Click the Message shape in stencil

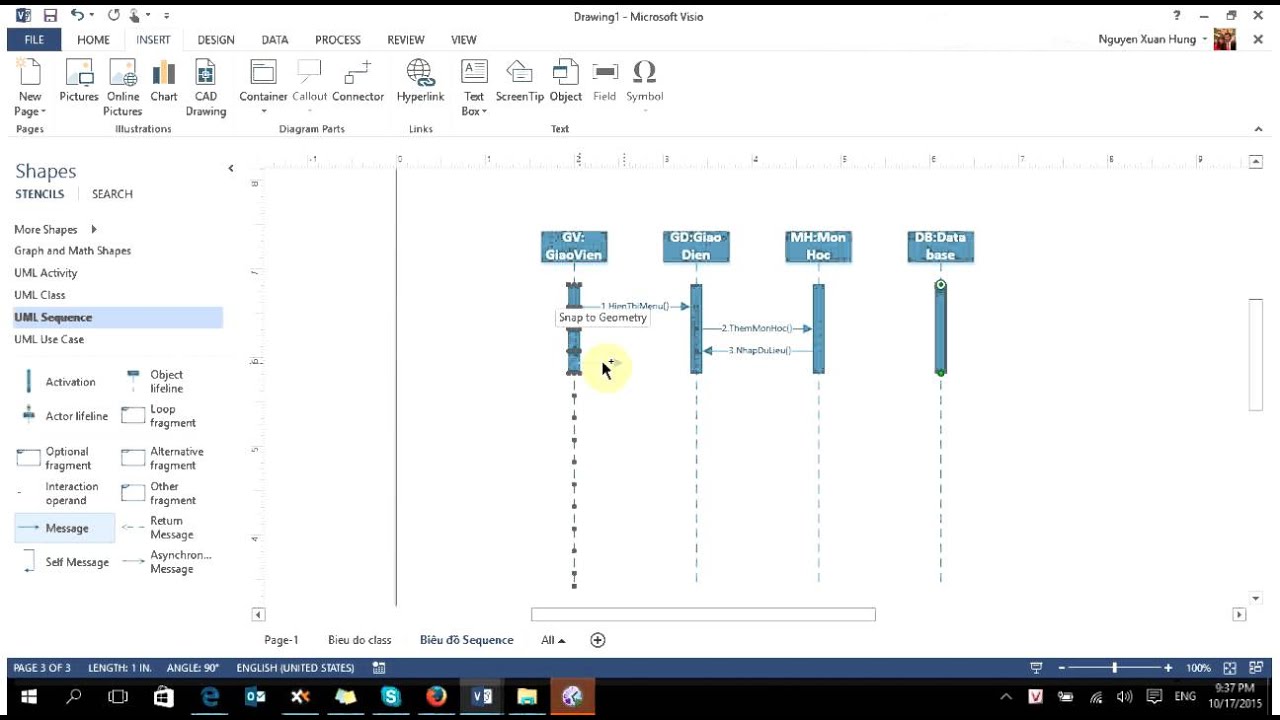[64, 528]
